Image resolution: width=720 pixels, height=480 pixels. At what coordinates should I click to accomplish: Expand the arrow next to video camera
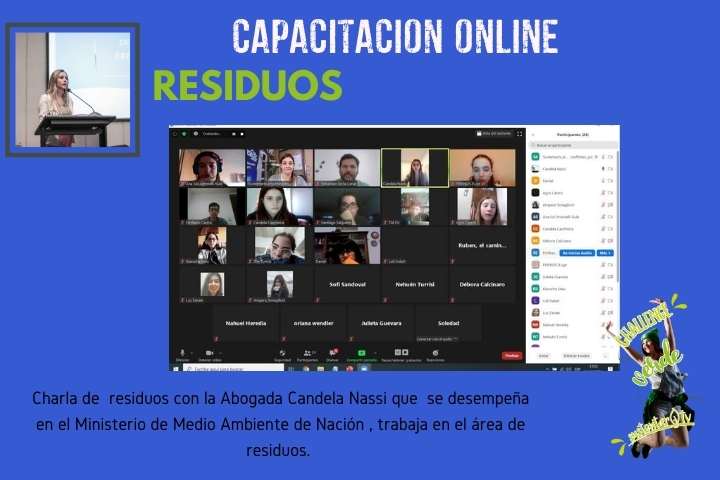coord(219,353)
